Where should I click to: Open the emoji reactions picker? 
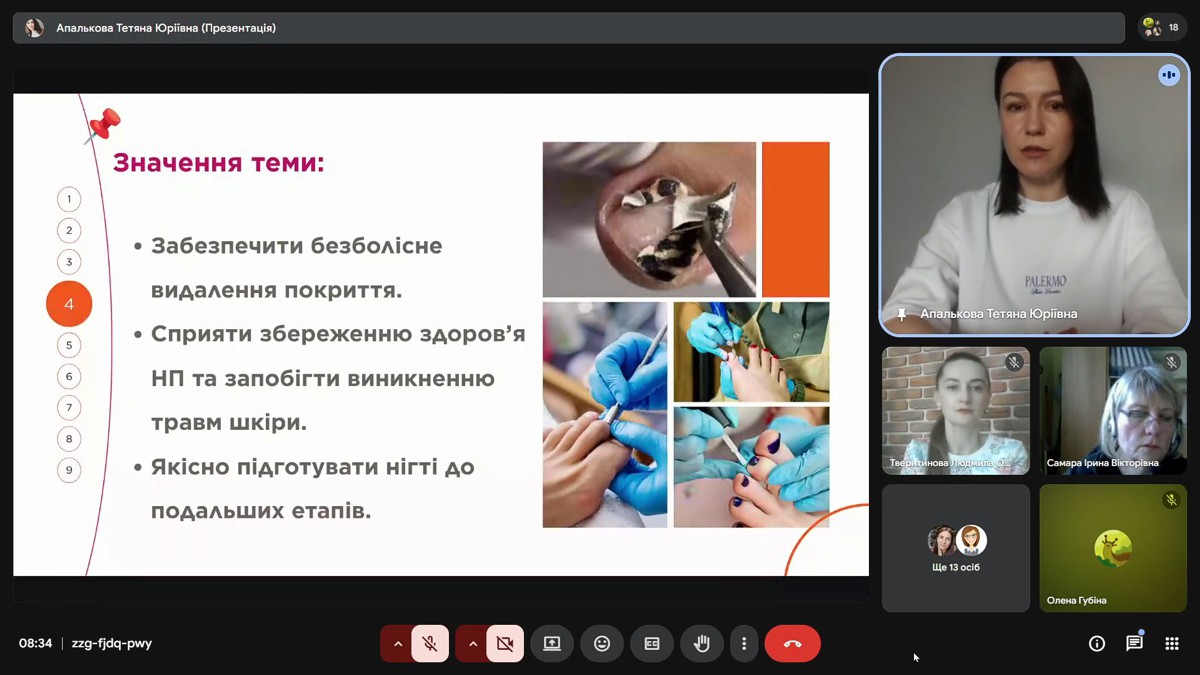coord(602,644)
